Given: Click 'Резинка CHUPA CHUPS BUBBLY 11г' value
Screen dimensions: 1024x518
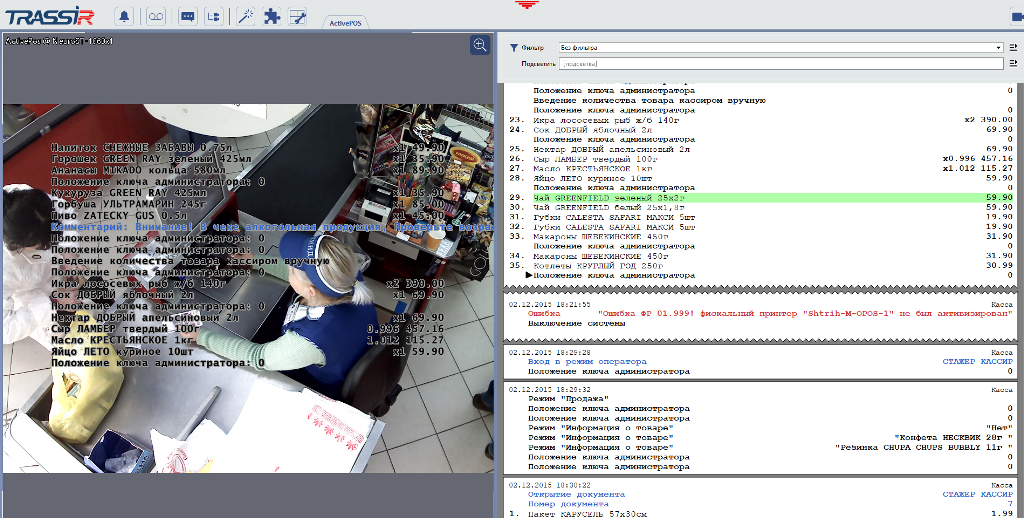Looking at the screenshot, I should pos(924,447).
